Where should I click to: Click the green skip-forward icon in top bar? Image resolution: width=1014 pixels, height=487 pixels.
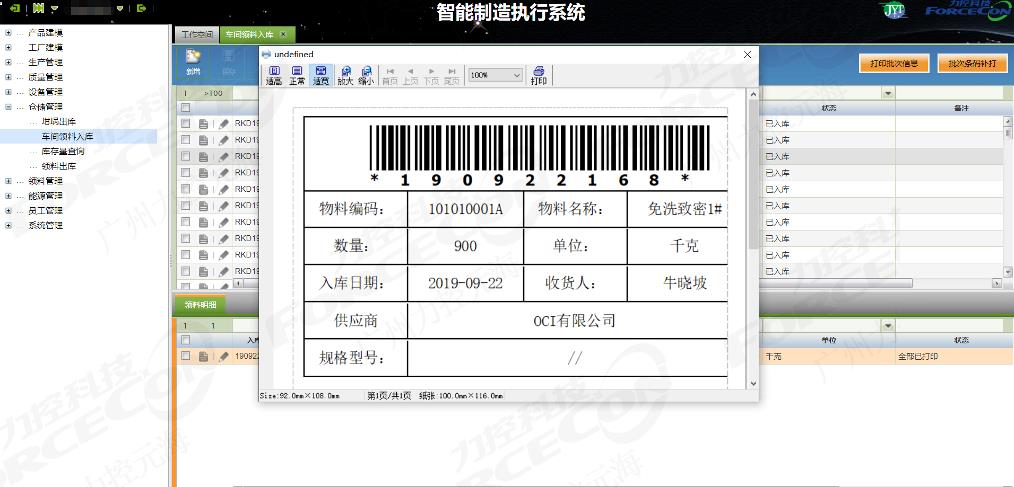click(38, 8)
